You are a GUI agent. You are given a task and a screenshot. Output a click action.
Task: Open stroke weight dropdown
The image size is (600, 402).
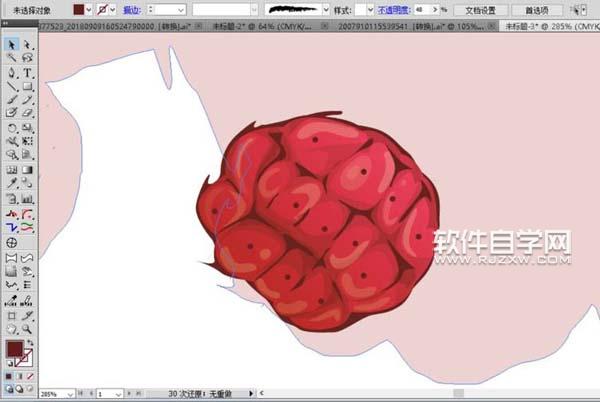click(181, 10)
